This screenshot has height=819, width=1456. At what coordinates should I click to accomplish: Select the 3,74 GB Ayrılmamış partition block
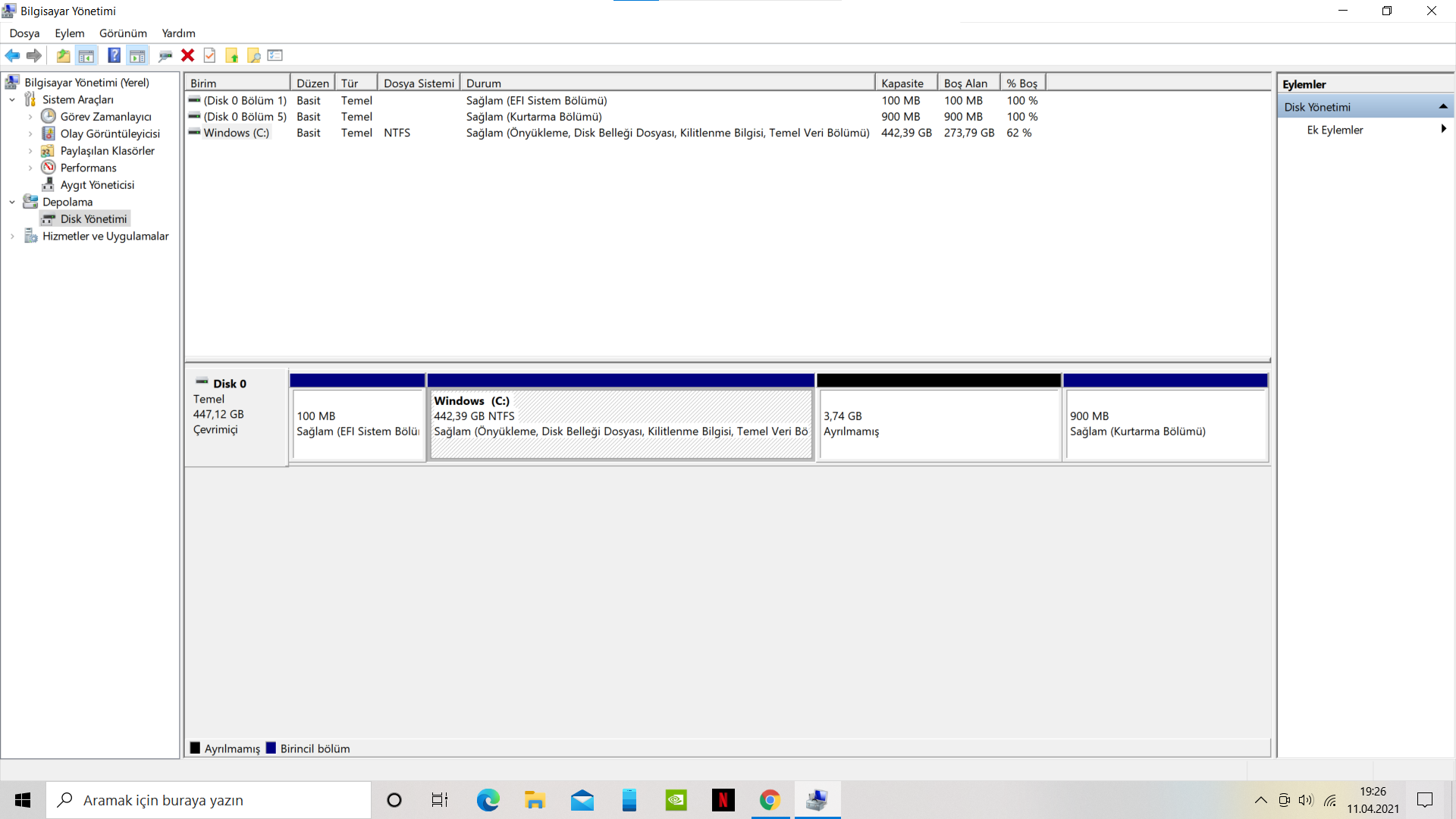click(x=938, y=423)
